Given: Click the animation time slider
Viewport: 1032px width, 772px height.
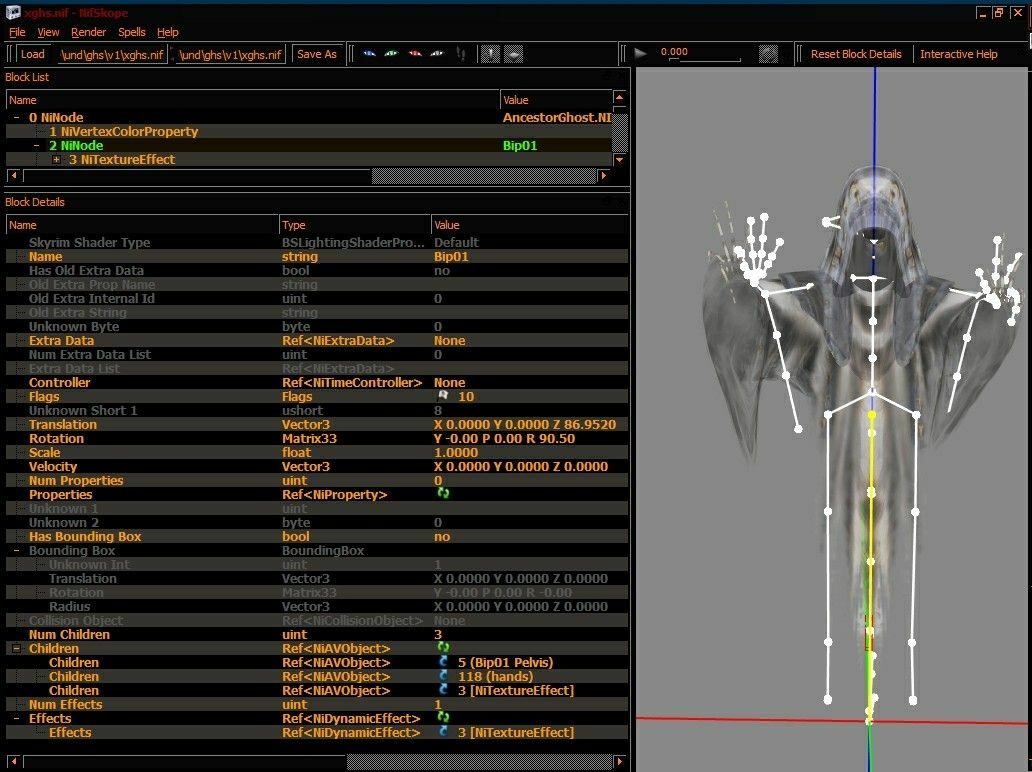Looking at the screenshot, I should click(x=704, y=60).
